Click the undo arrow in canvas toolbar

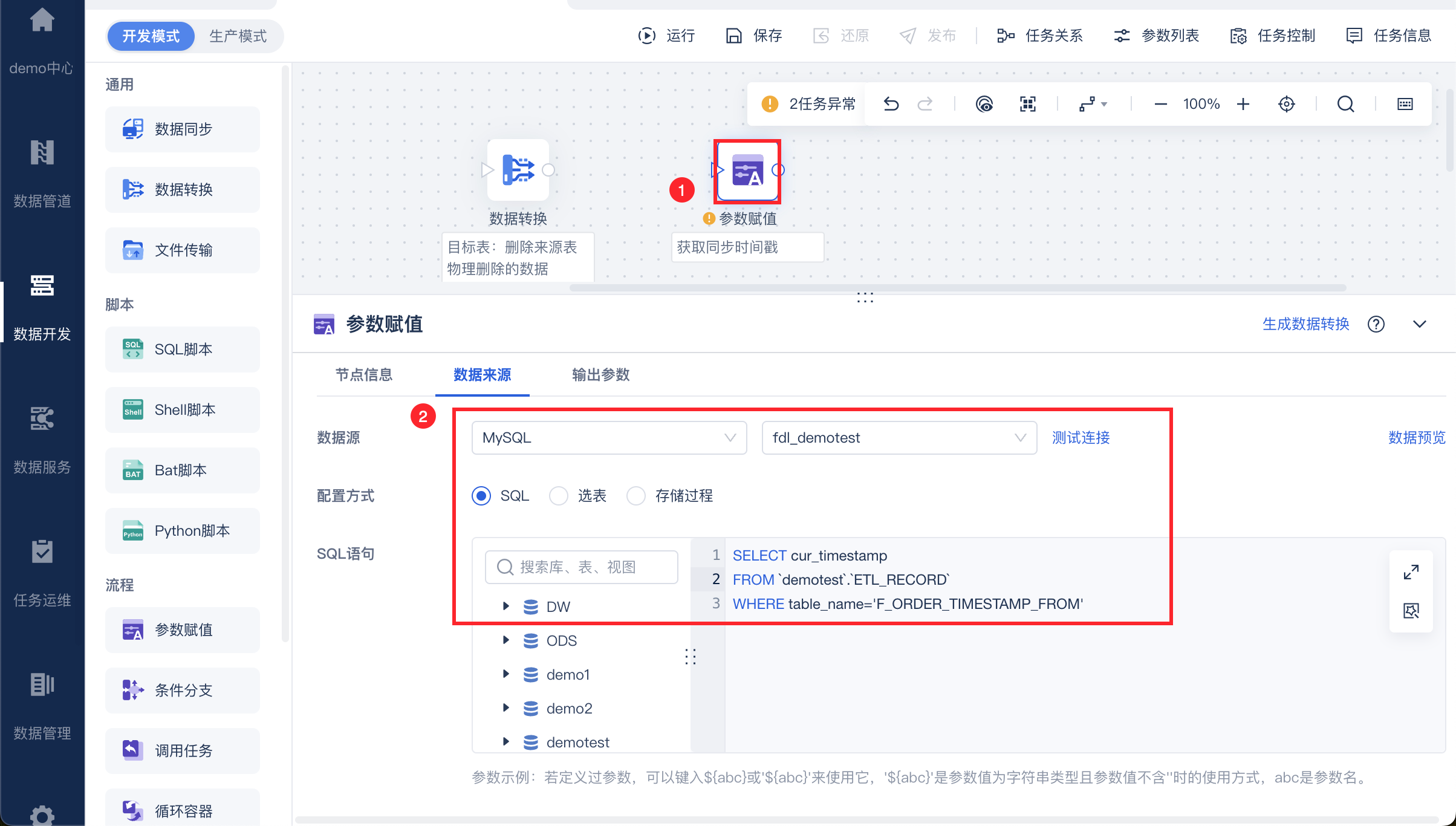click(891, 104)
